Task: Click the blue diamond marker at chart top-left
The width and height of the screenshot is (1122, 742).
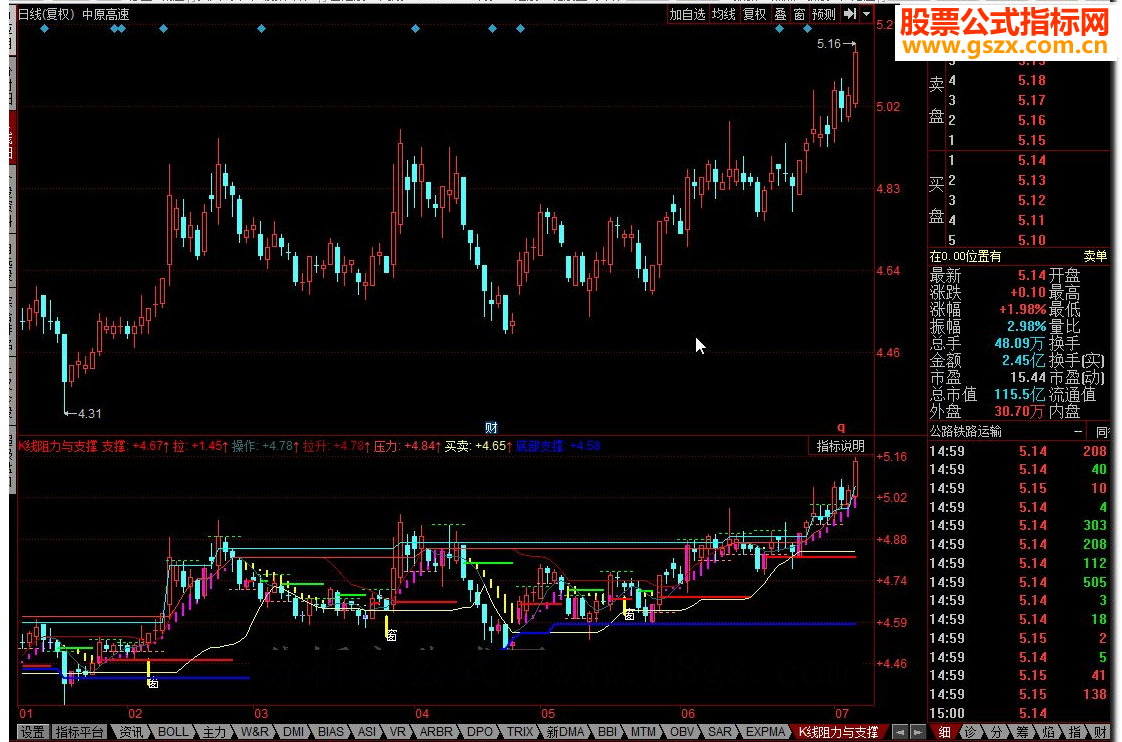Action: [44, 29]
